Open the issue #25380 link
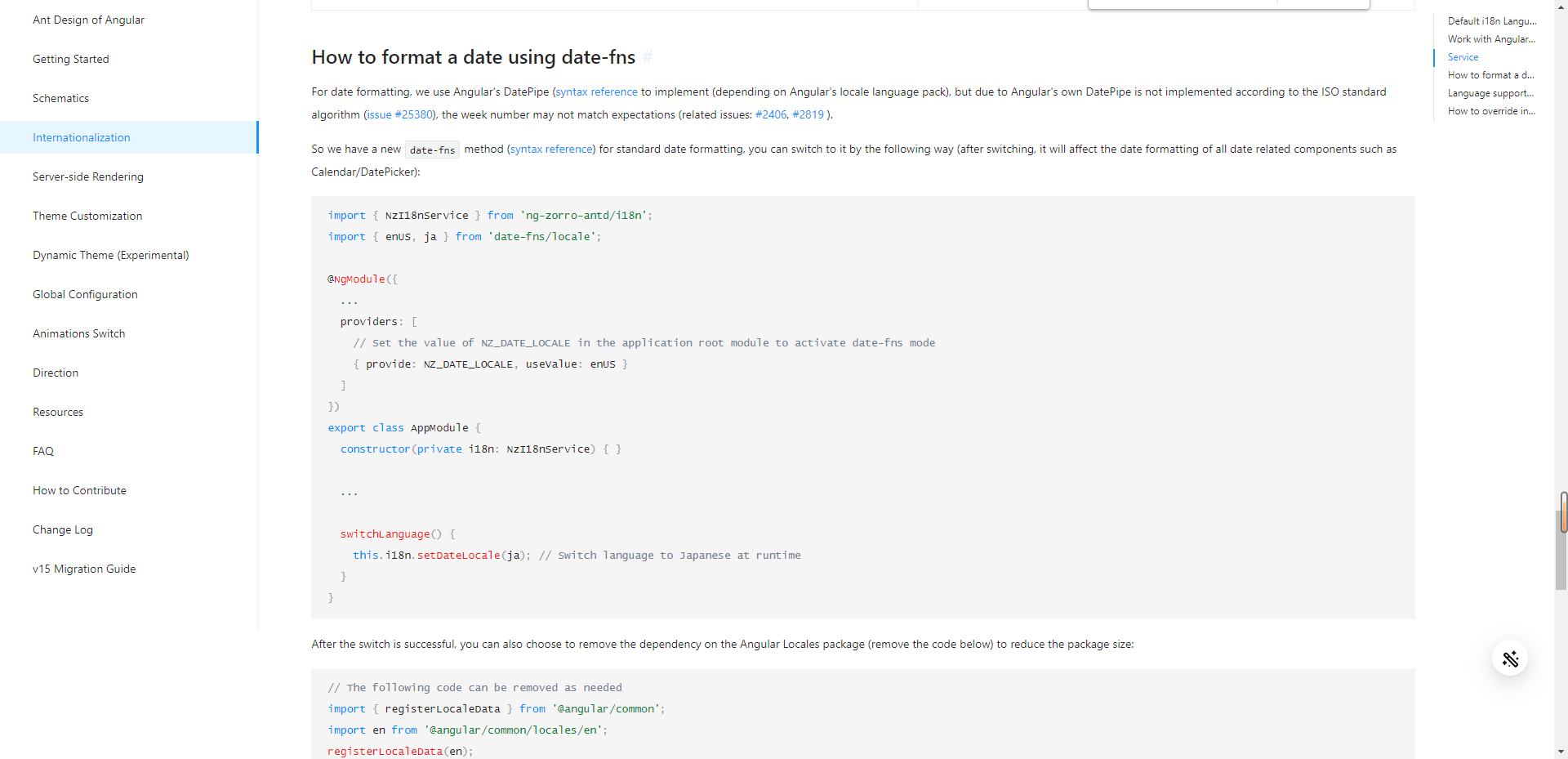 point(400,114)
